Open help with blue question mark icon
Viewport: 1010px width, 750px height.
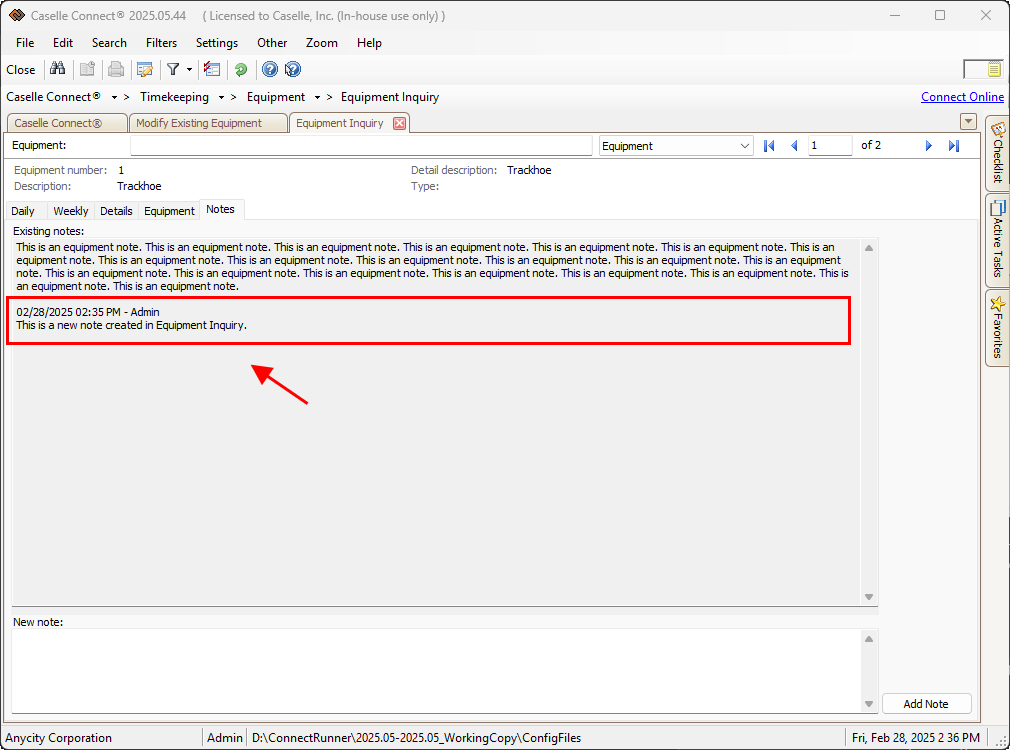(269, 69)
